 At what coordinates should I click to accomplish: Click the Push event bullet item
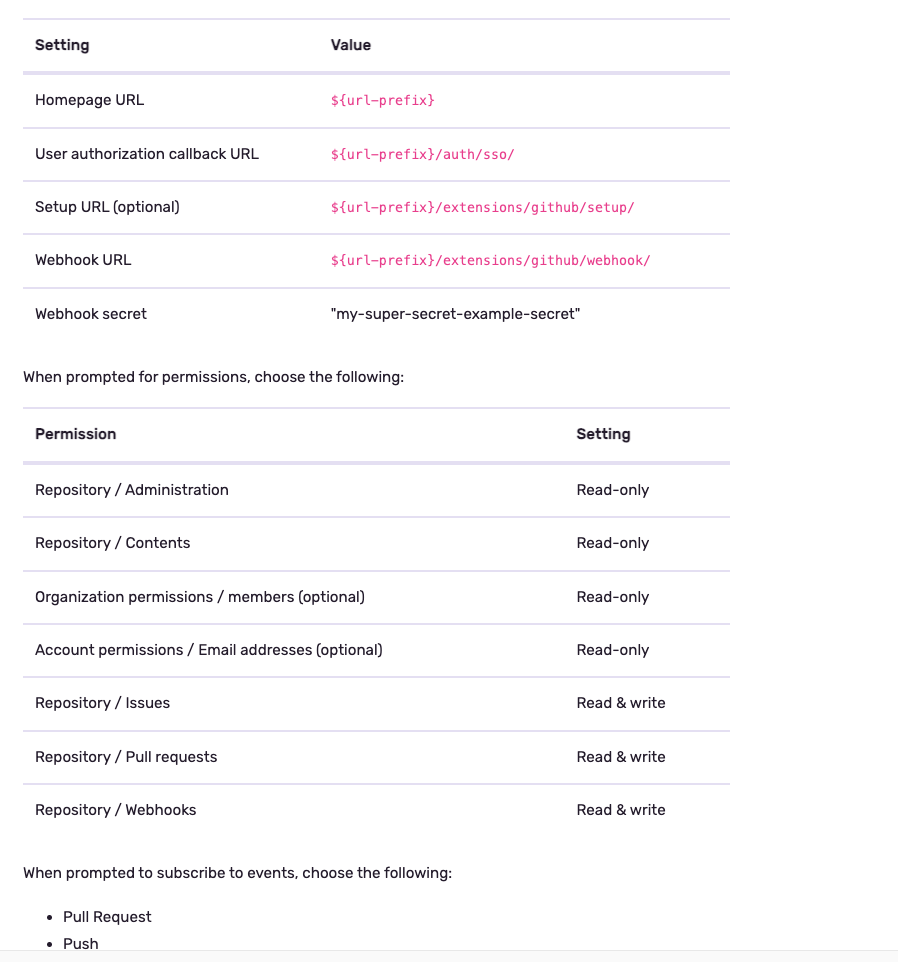tap(80, 944)
